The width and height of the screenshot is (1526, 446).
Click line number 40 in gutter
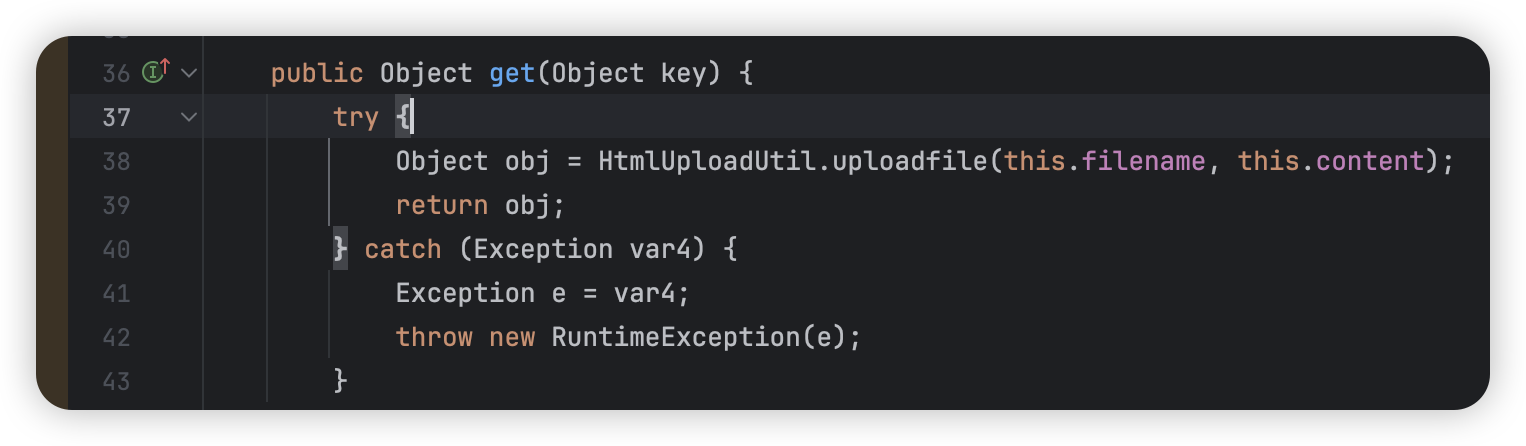tap(116, 249)
